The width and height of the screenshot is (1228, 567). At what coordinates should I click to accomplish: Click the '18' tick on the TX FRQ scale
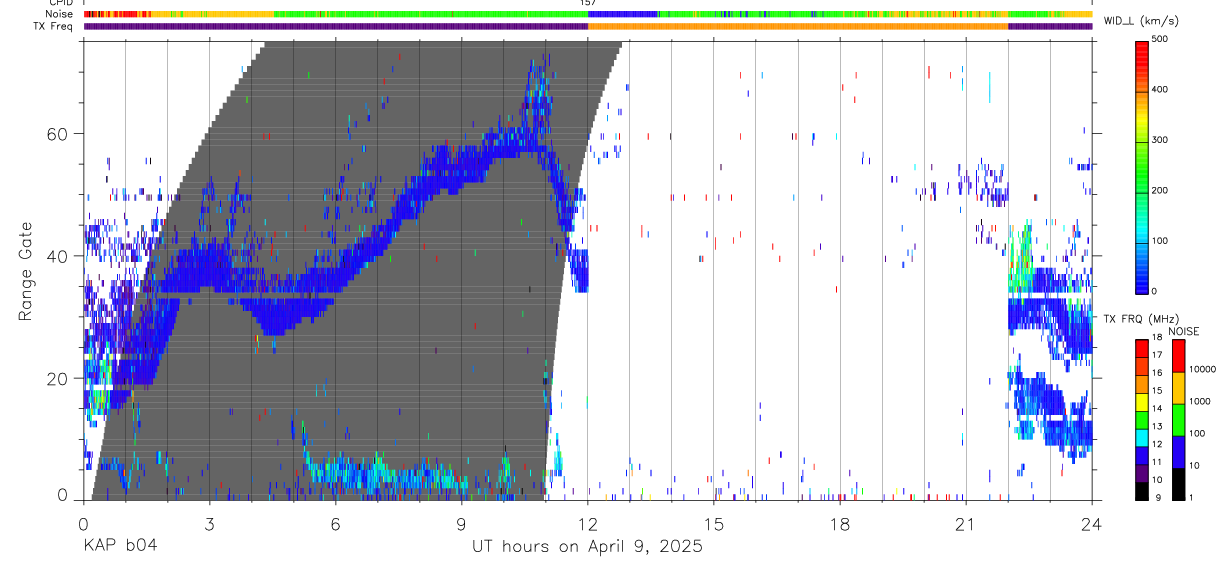(x=1156, y=338)
